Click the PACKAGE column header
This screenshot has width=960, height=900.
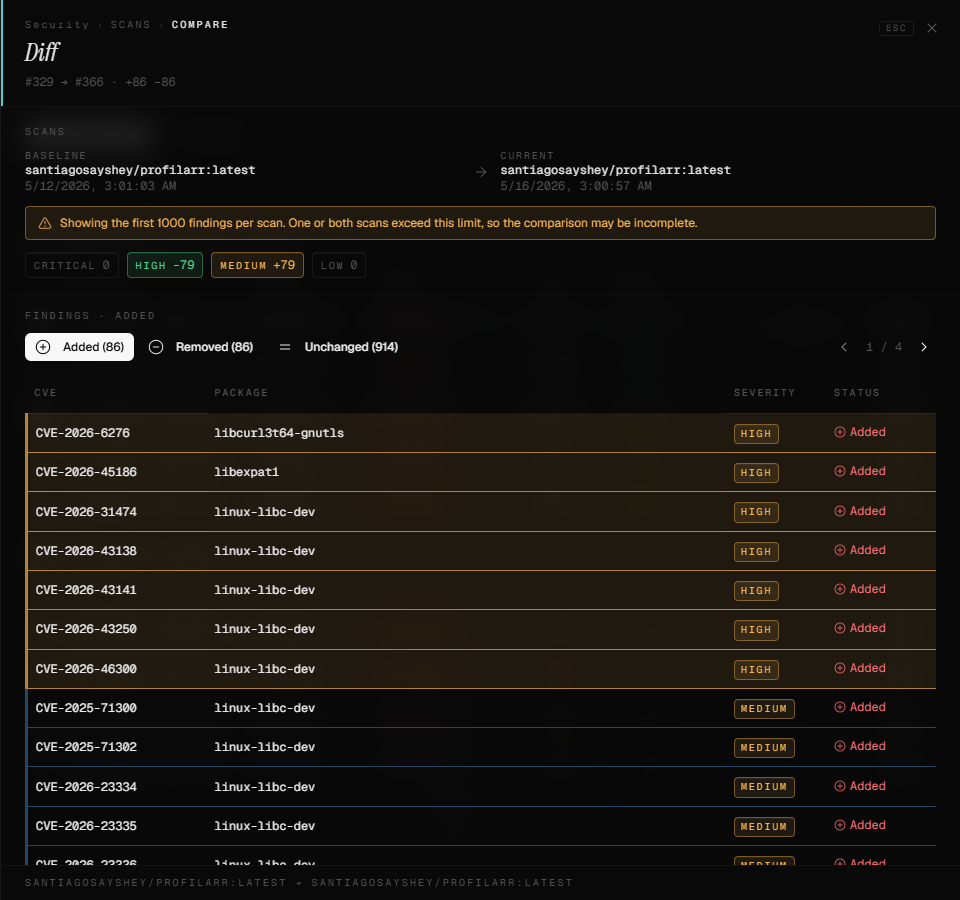241,393
